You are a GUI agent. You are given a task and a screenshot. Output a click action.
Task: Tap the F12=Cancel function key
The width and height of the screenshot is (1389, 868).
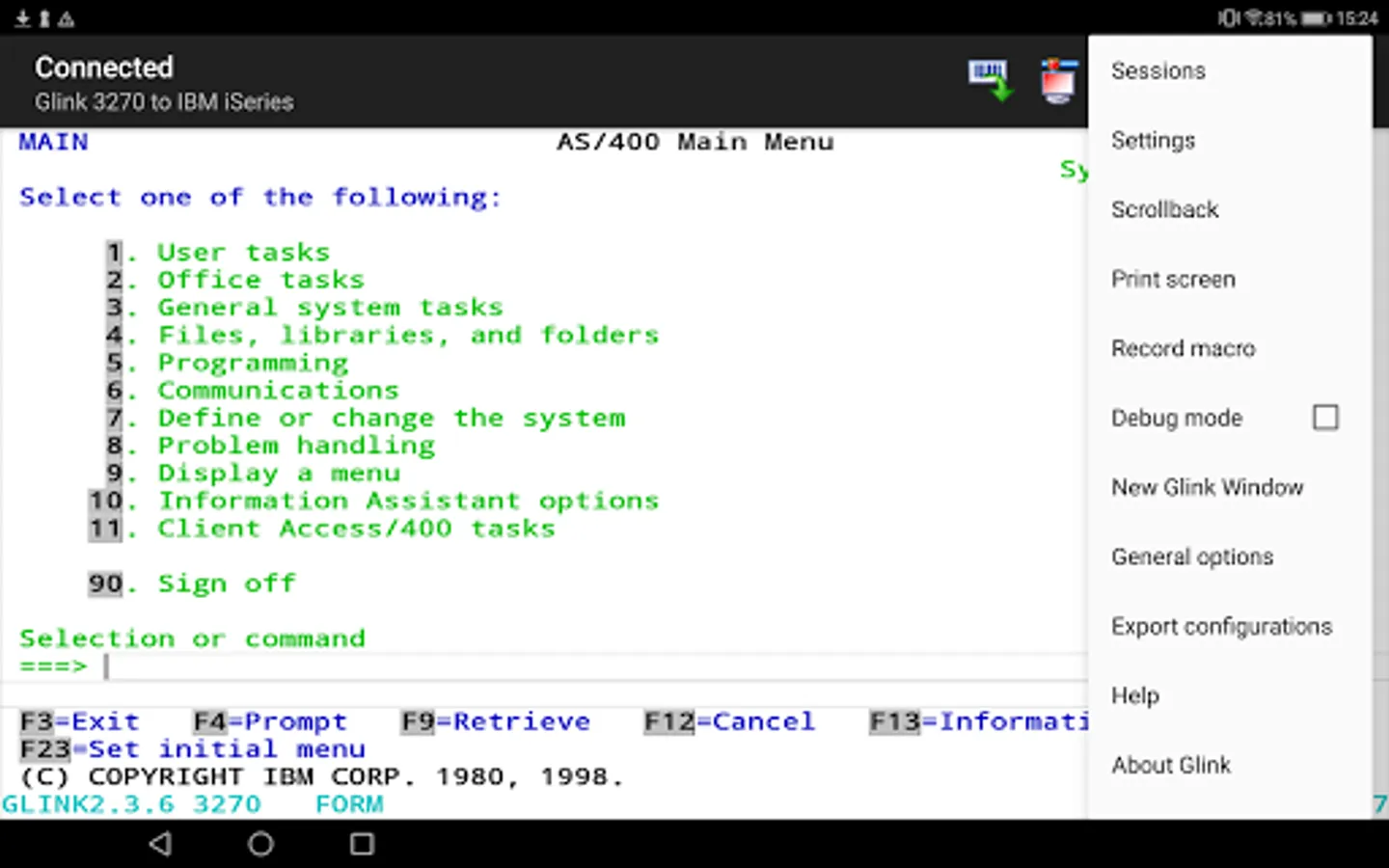coord(730,721)
